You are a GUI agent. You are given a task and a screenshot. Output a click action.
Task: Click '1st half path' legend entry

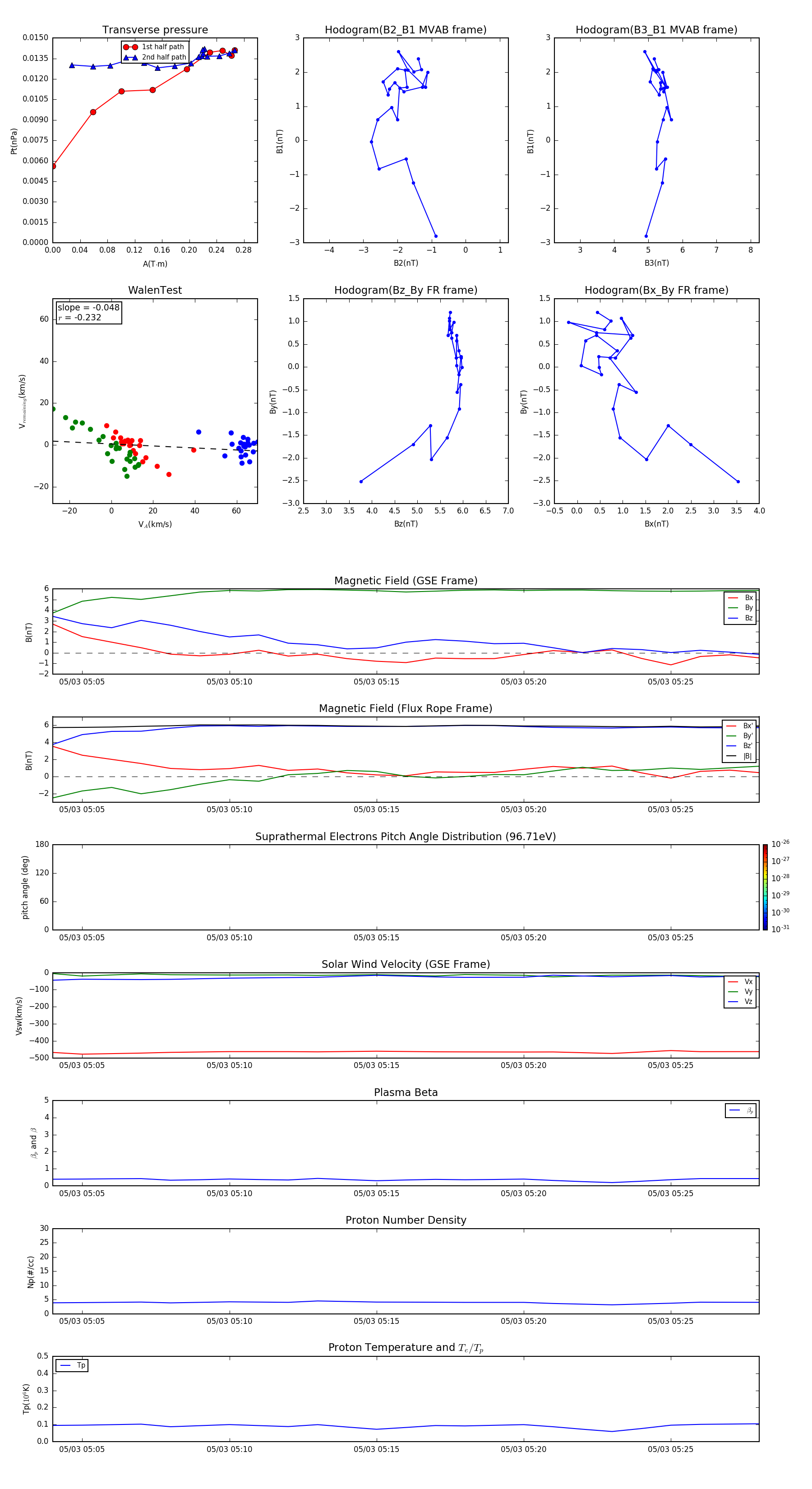point(154,47)
